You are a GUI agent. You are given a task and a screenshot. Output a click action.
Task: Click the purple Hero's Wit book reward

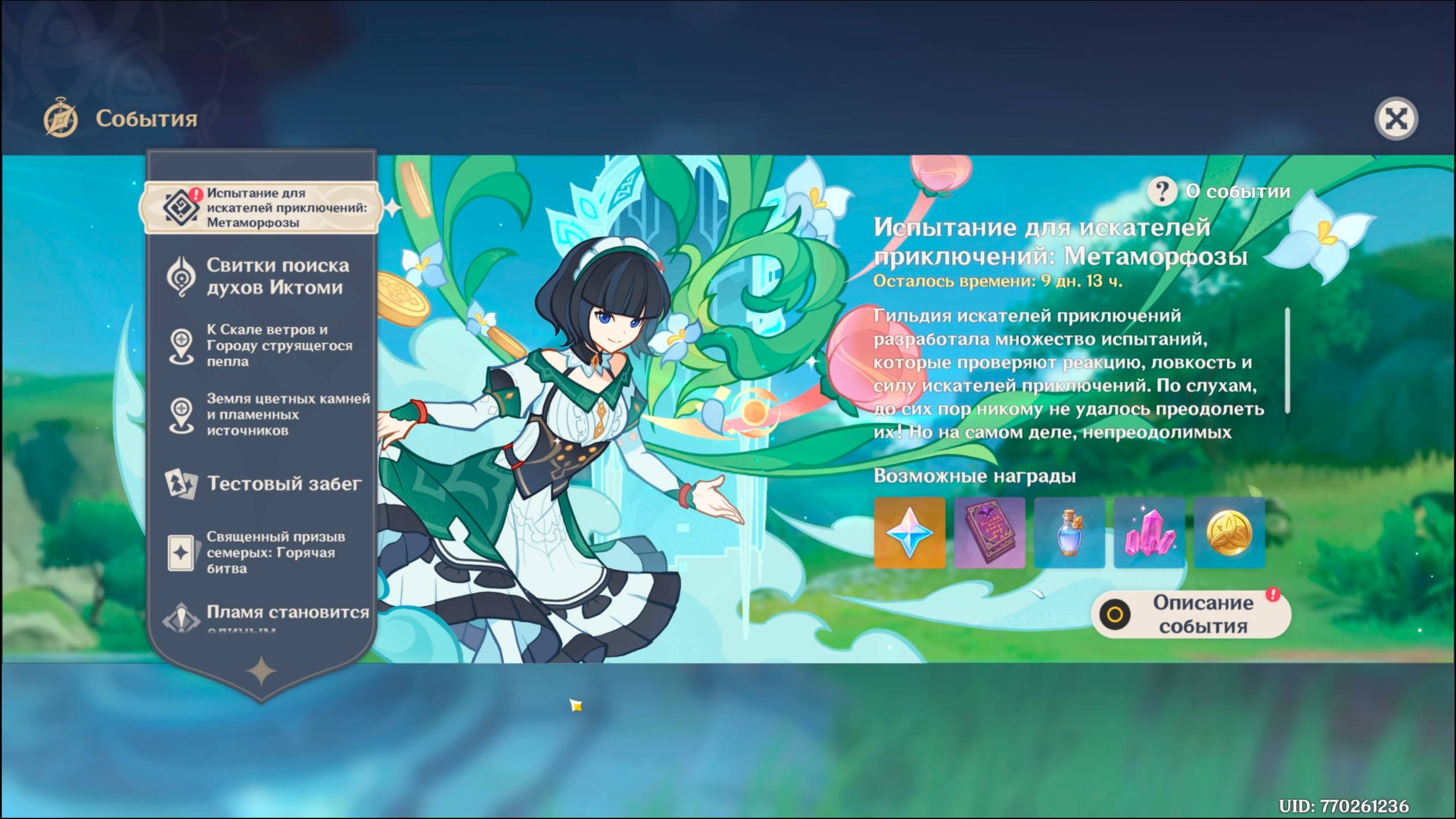[989, 533]
